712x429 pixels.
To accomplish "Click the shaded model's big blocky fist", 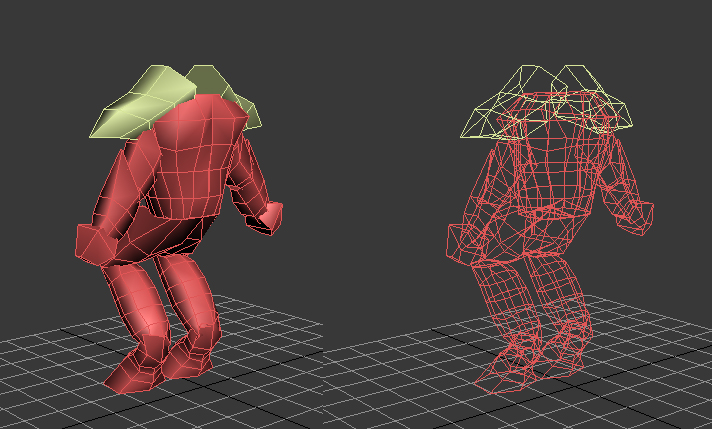I will tap(94, 245).
